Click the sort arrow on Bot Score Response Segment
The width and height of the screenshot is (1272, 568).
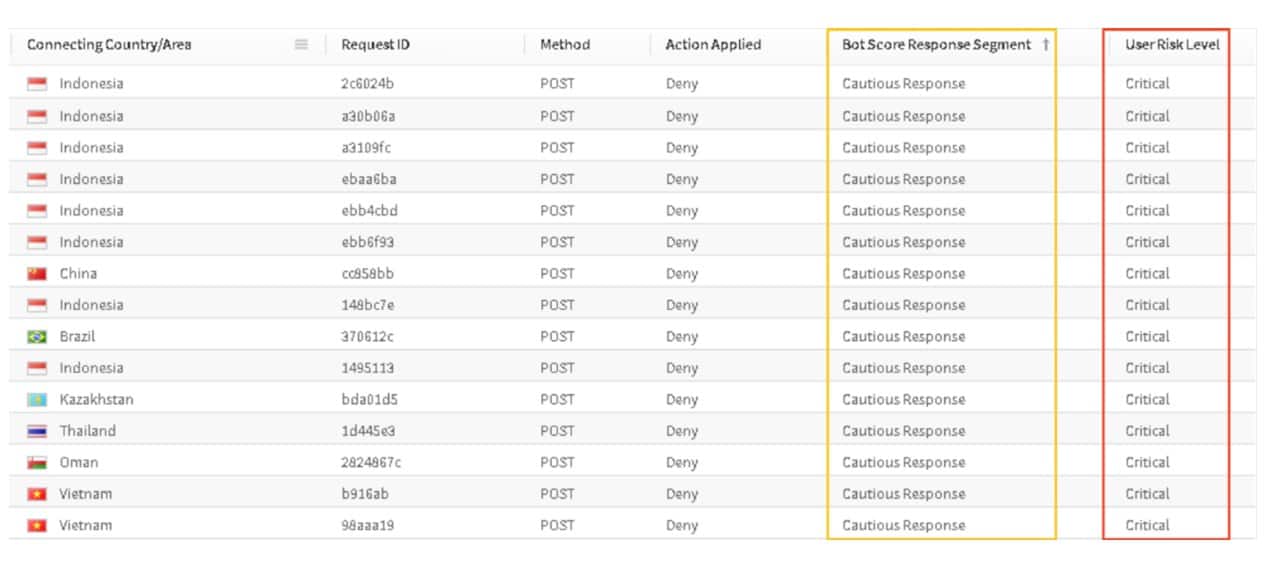pyautogui.click(x=1046, y=45)
